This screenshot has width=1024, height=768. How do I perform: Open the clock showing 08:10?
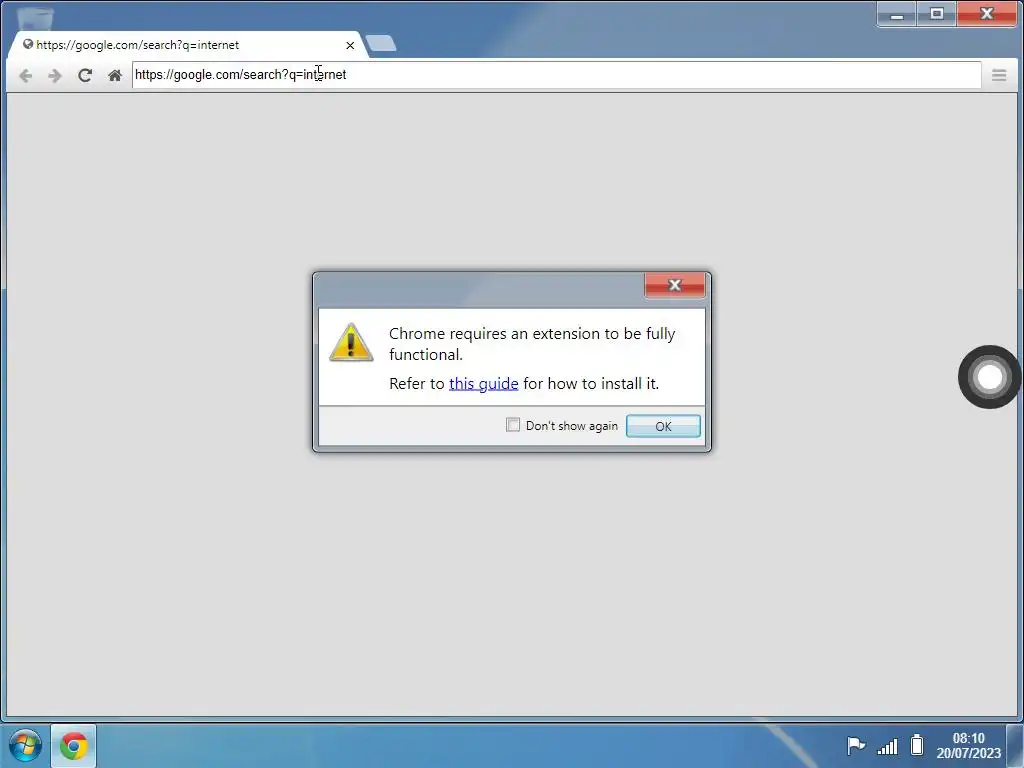(968, 745)
